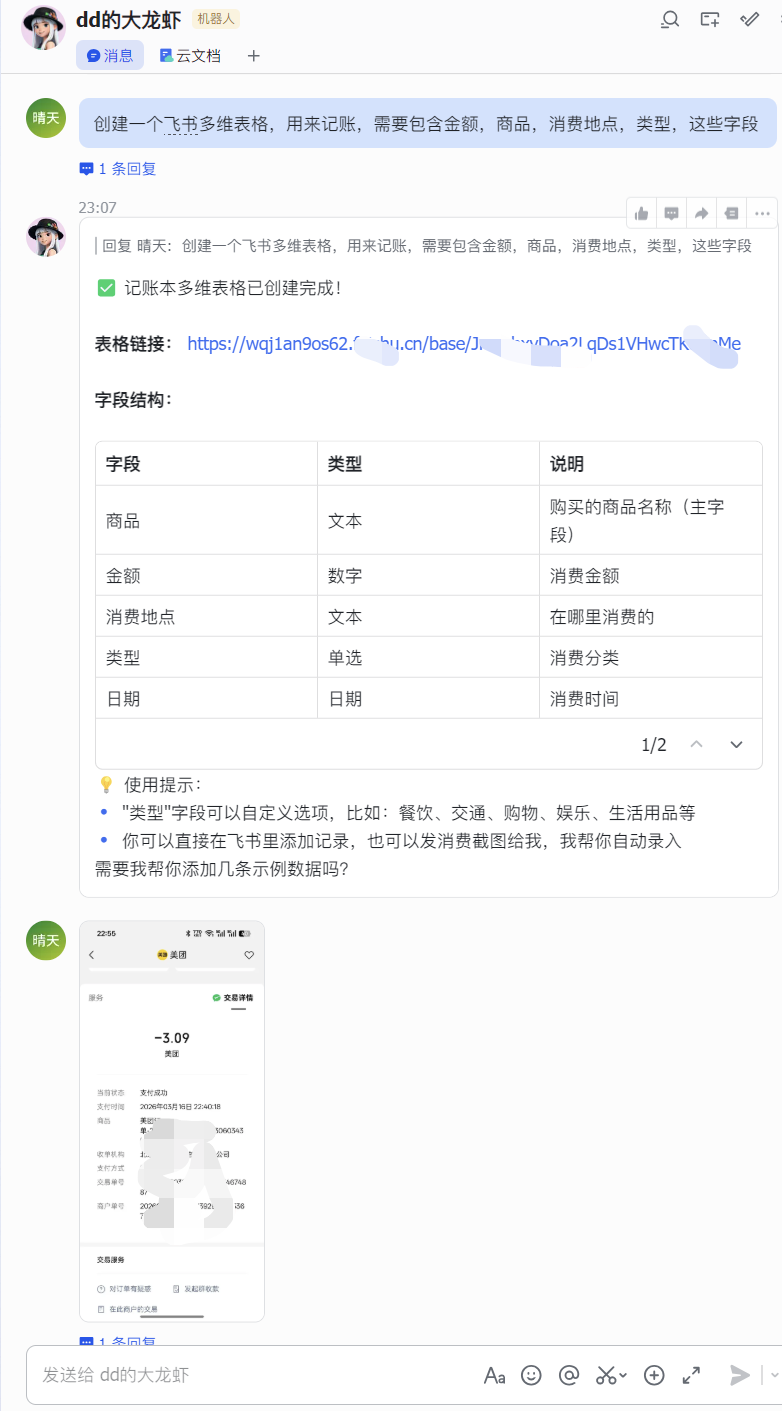Add a new tab with the plus
782x1411 pixels.
pos(254,56)
